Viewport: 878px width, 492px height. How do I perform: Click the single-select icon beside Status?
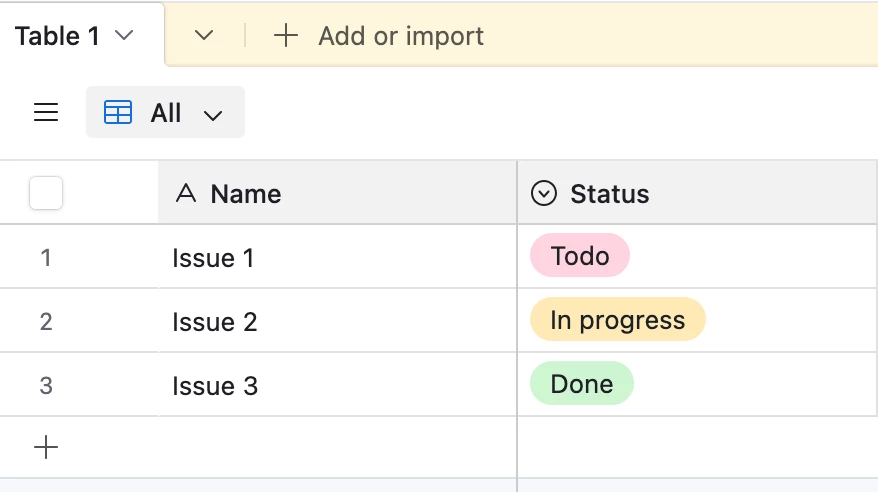[543, 193]
